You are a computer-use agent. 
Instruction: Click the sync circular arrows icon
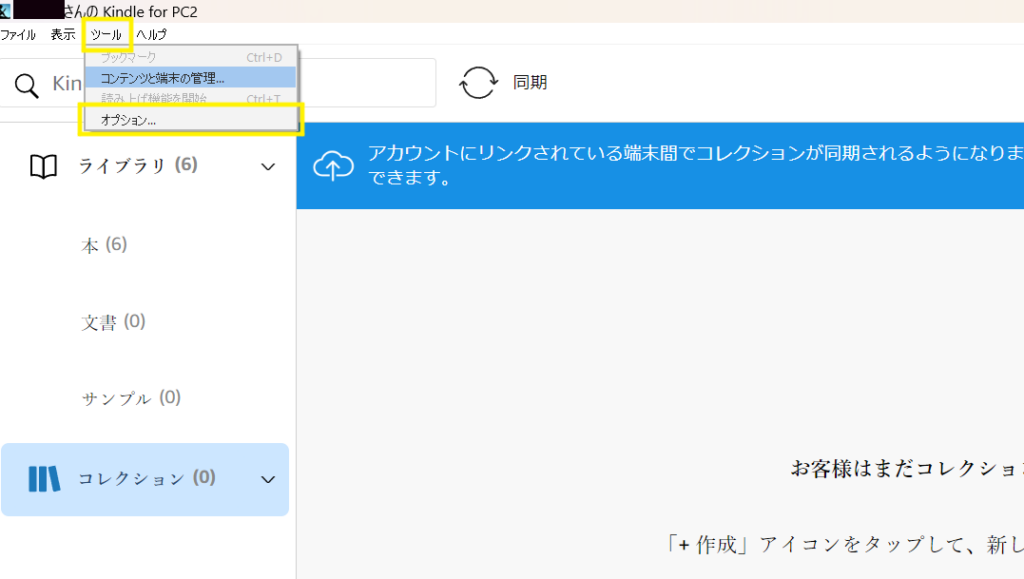pyautogui.click(x=479, y=83)
